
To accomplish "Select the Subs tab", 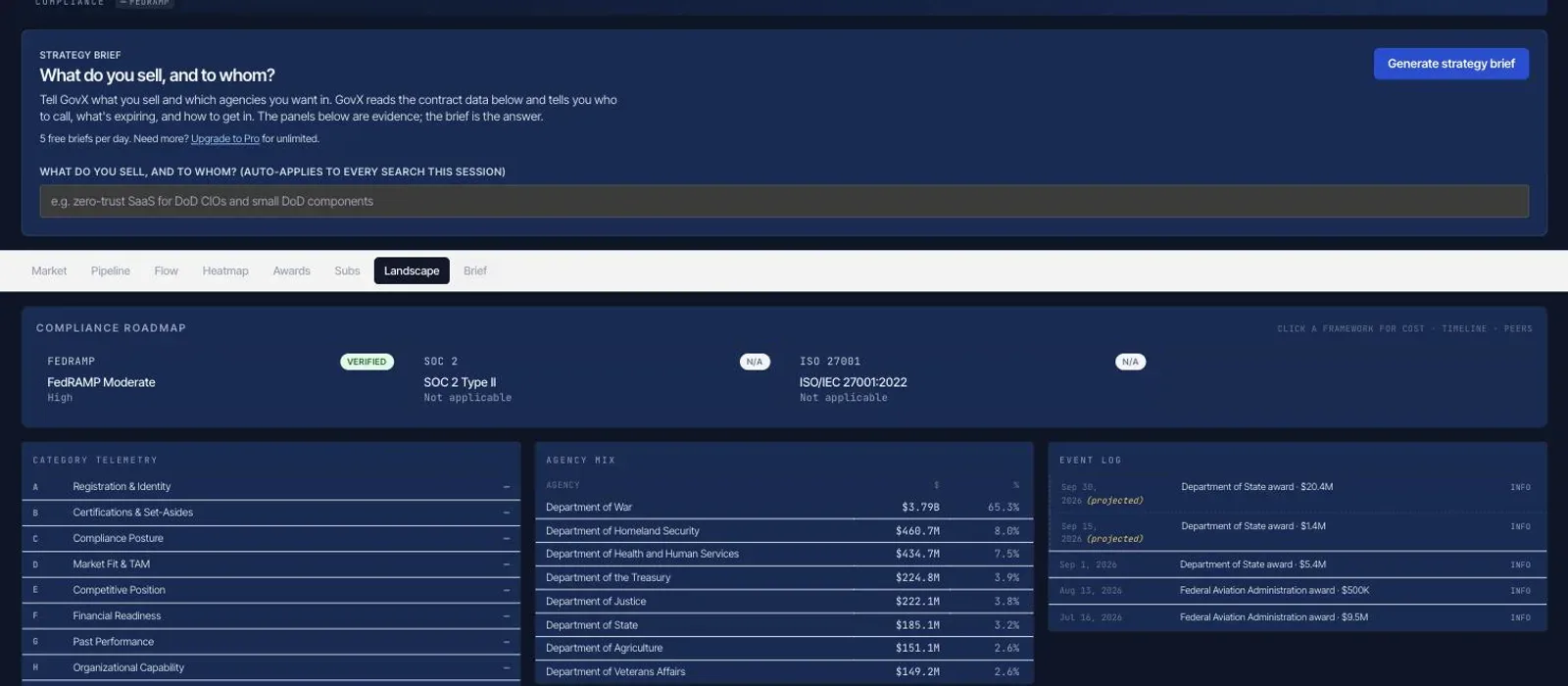I will coord(347,270).
